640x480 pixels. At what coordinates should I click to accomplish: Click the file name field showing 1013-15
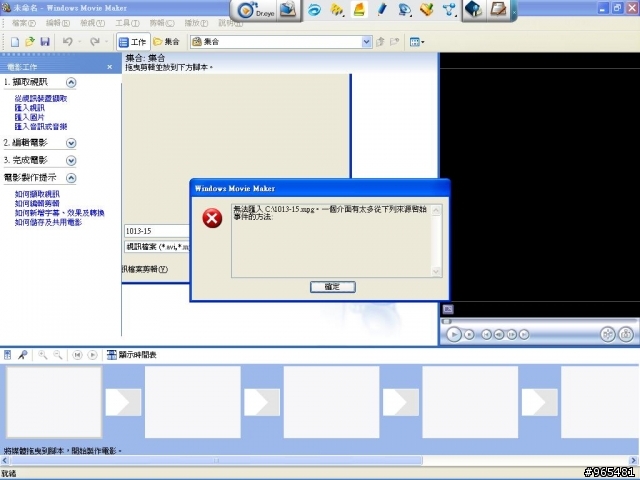point(157,231)
